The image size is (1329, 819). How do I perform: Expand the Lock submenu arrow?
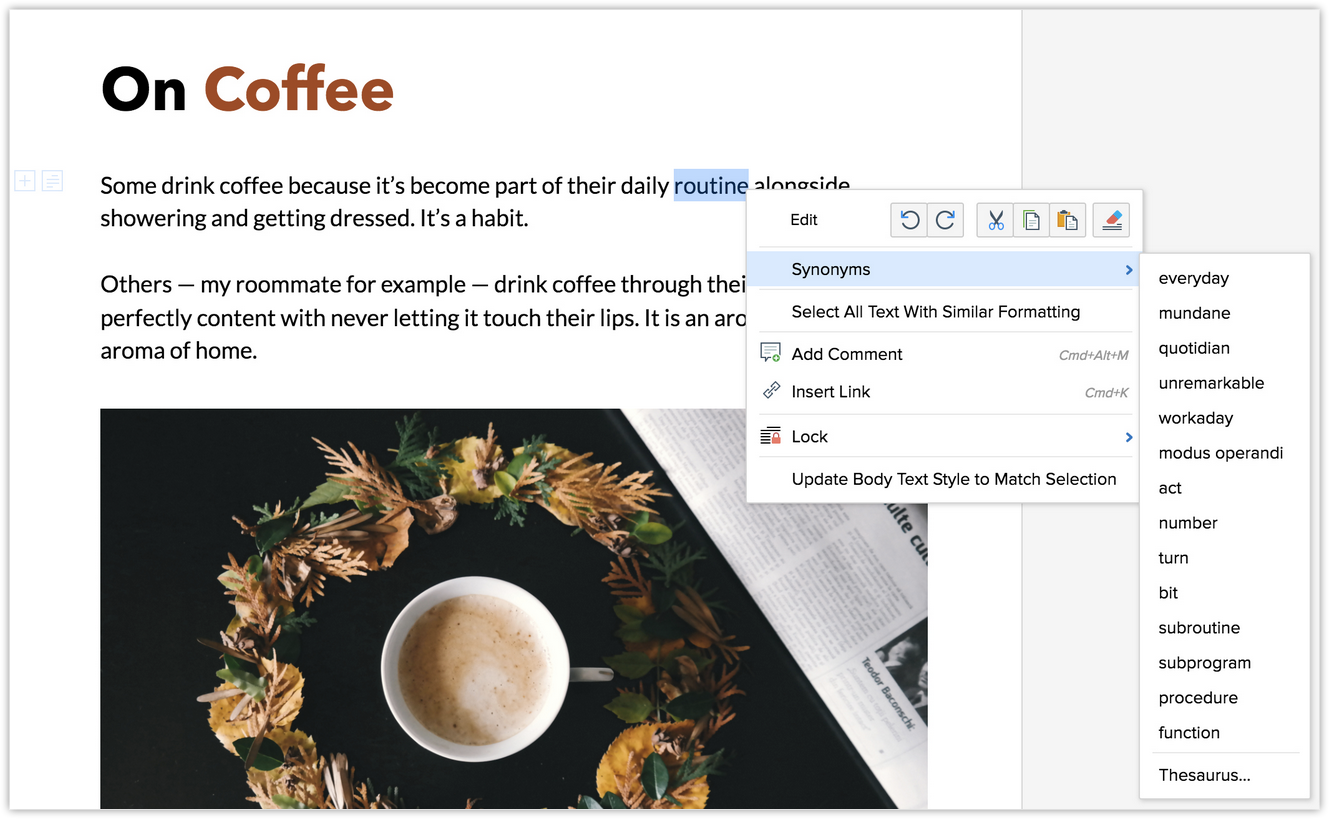1128,437
